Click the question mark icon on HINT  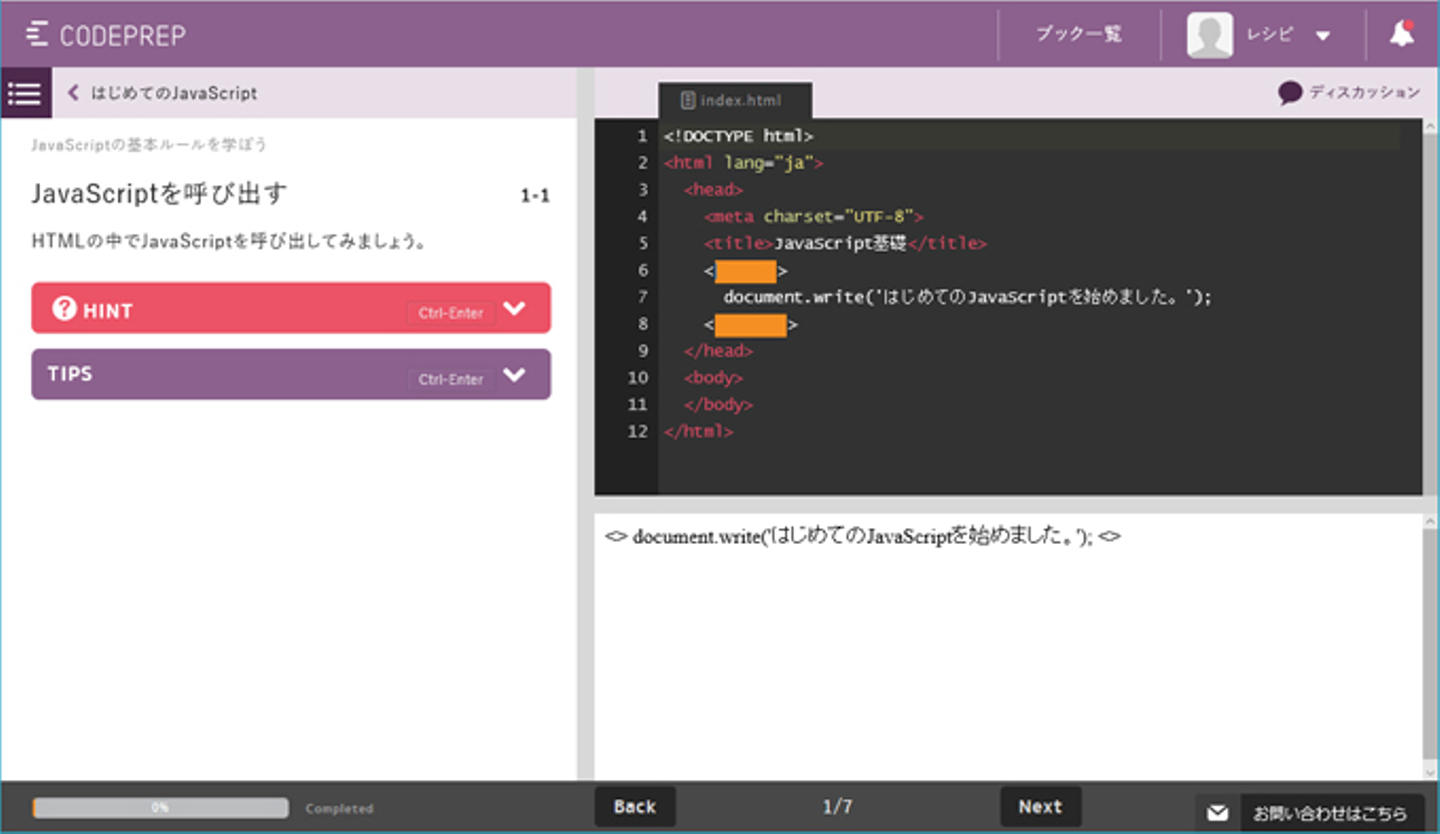pyautogui.click(x=64, y=309)
